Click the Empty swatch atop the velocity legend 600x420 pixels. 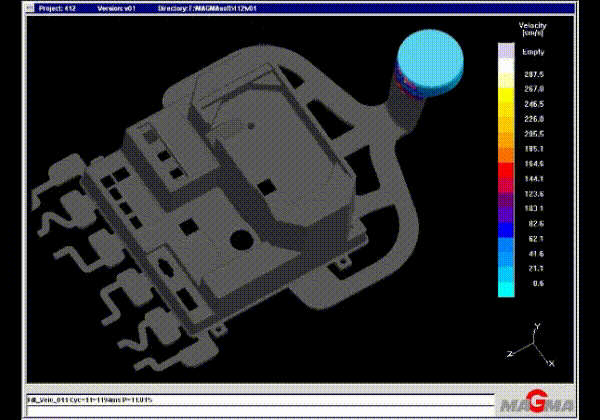click(506, 51)
